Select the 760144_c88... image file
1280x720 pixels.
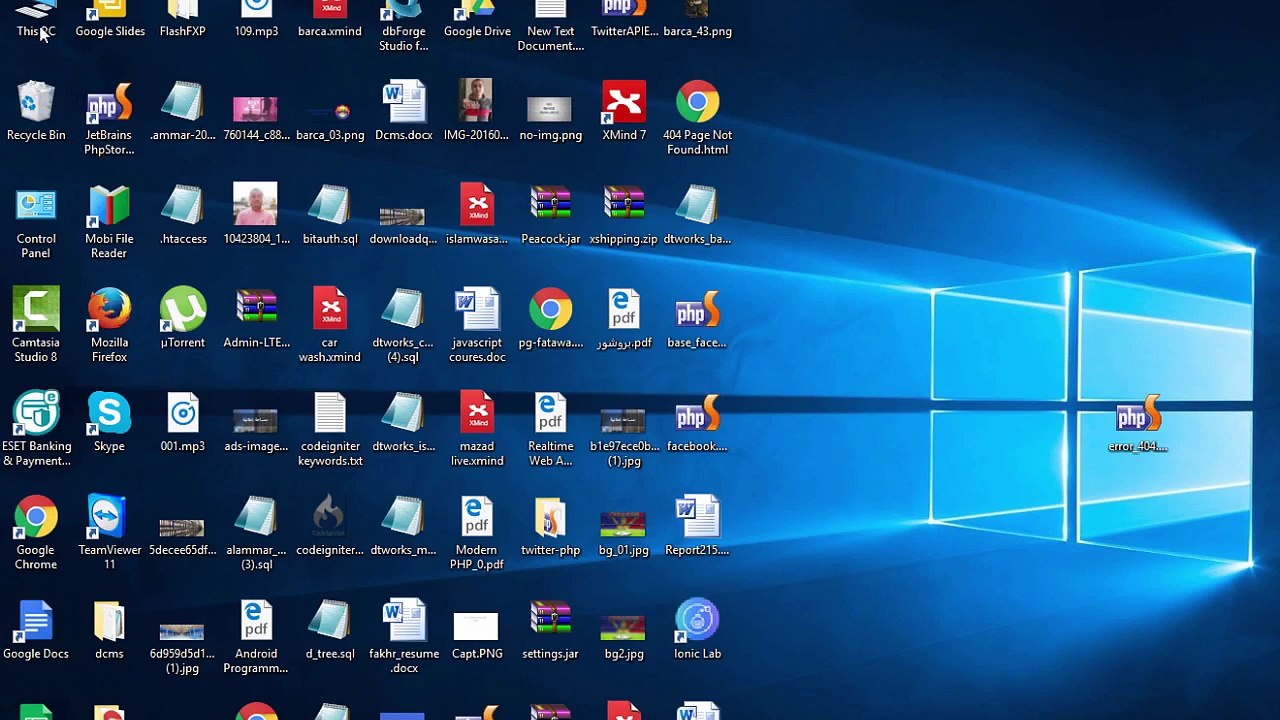(256, 111)
